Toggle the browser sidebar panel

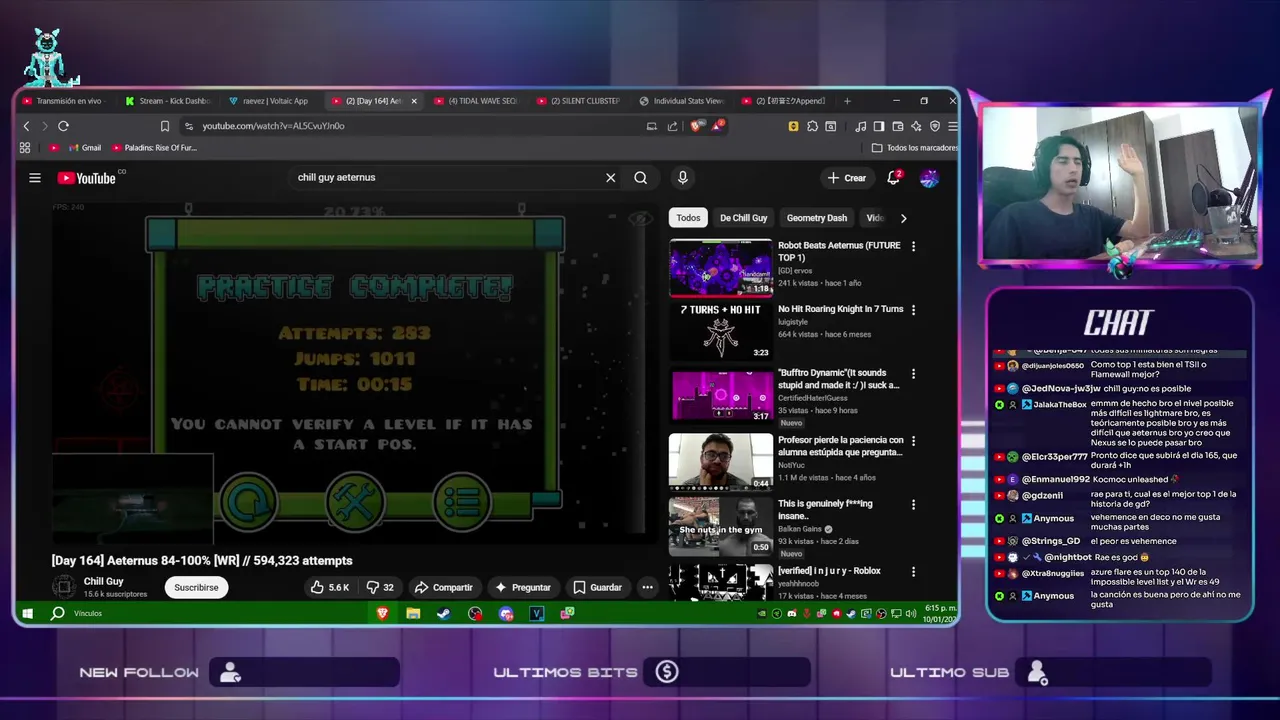[879, 126]
